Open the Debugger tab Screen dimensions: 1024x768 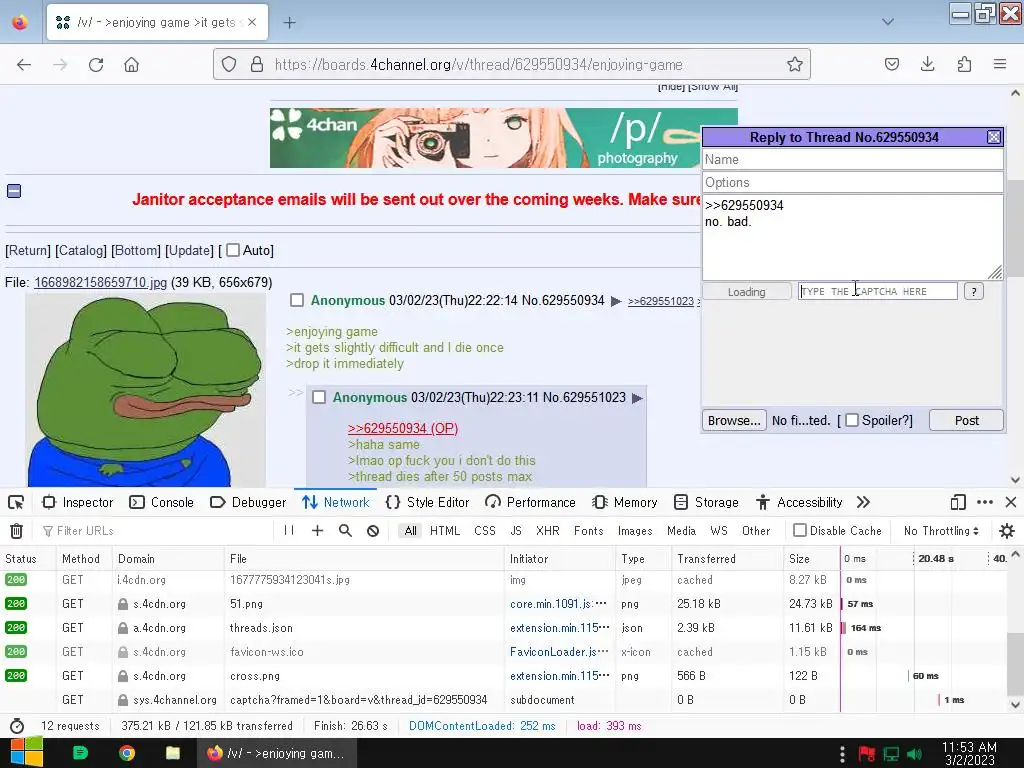click(248, 502)
